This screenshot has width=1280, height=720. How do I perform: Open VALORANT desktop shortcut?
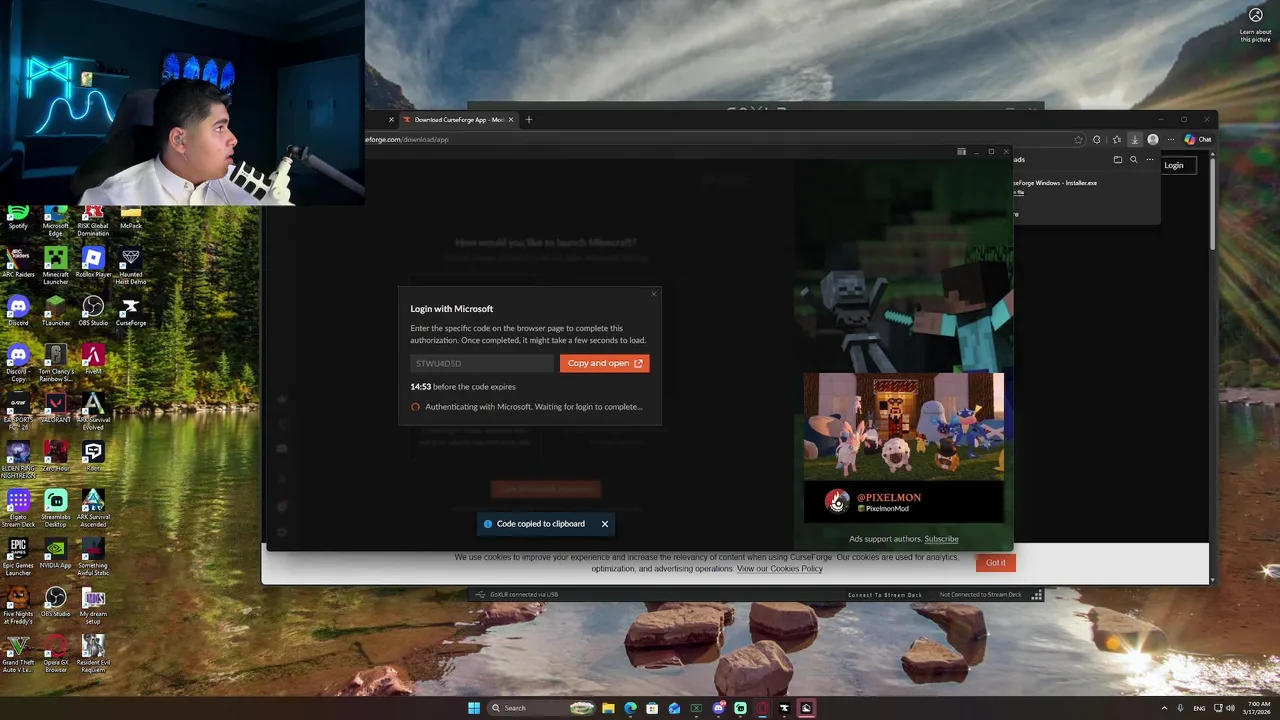coord(56,408)
